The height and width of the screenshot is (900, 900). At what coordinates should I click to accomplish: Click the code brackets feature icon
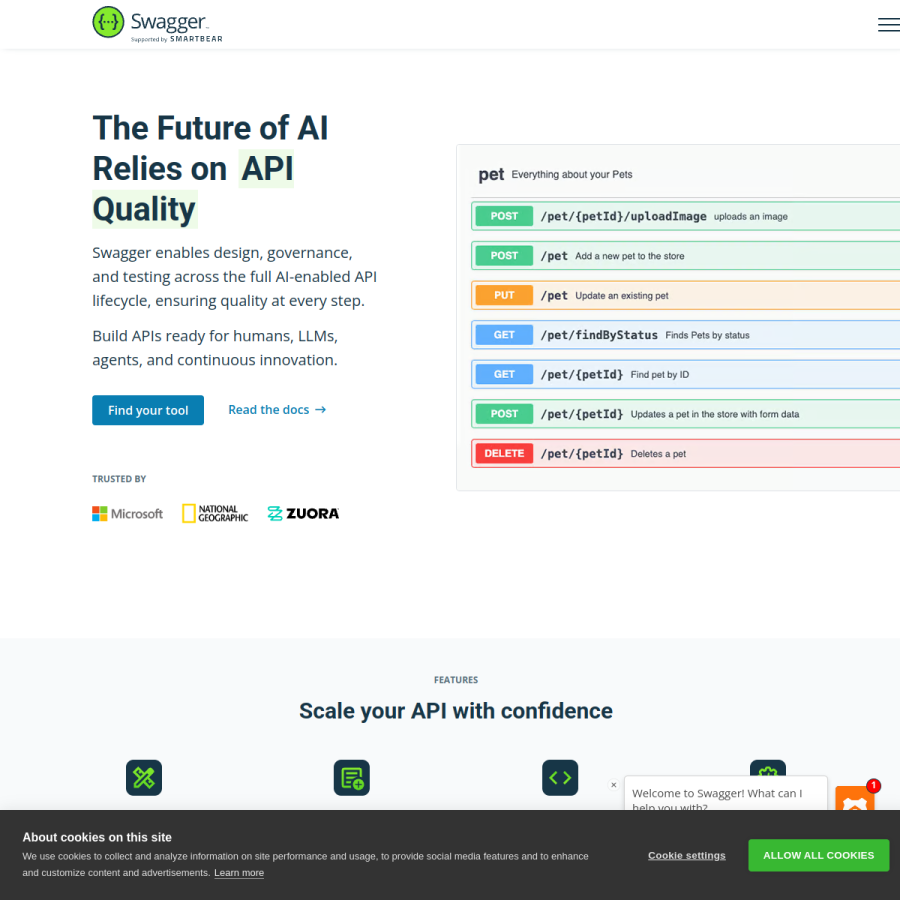(560, 778)
